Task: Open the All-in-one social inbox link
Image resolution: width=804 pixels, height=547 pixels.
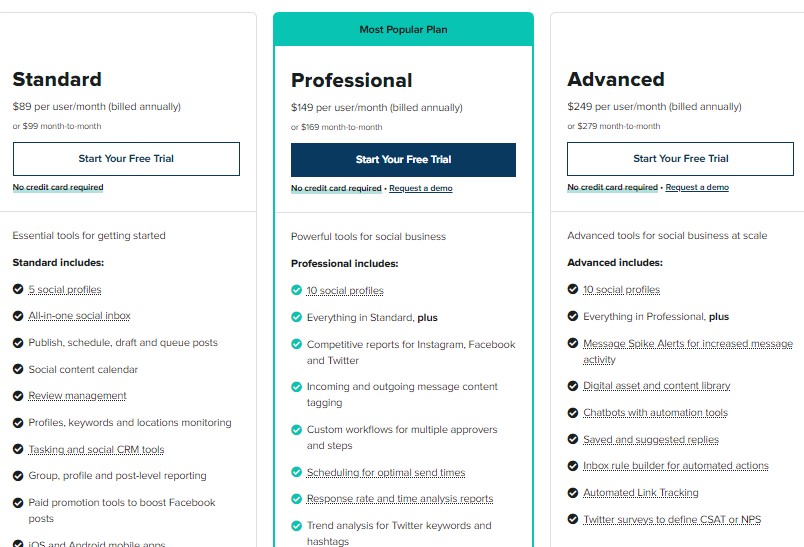Action: tap(79, 316)
